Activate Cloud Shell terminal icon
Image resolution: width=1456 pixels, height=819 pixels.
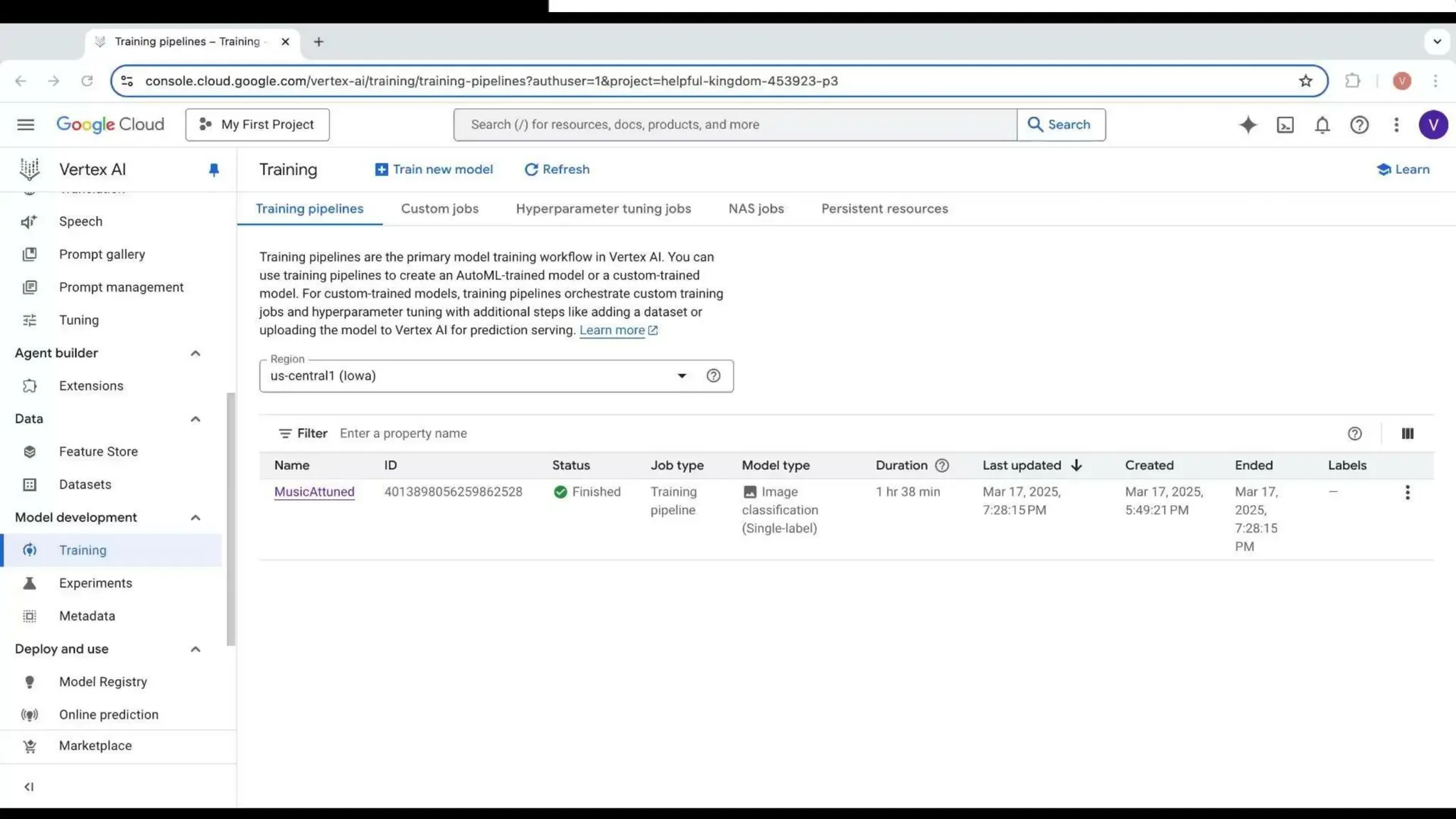[1285, 124]
